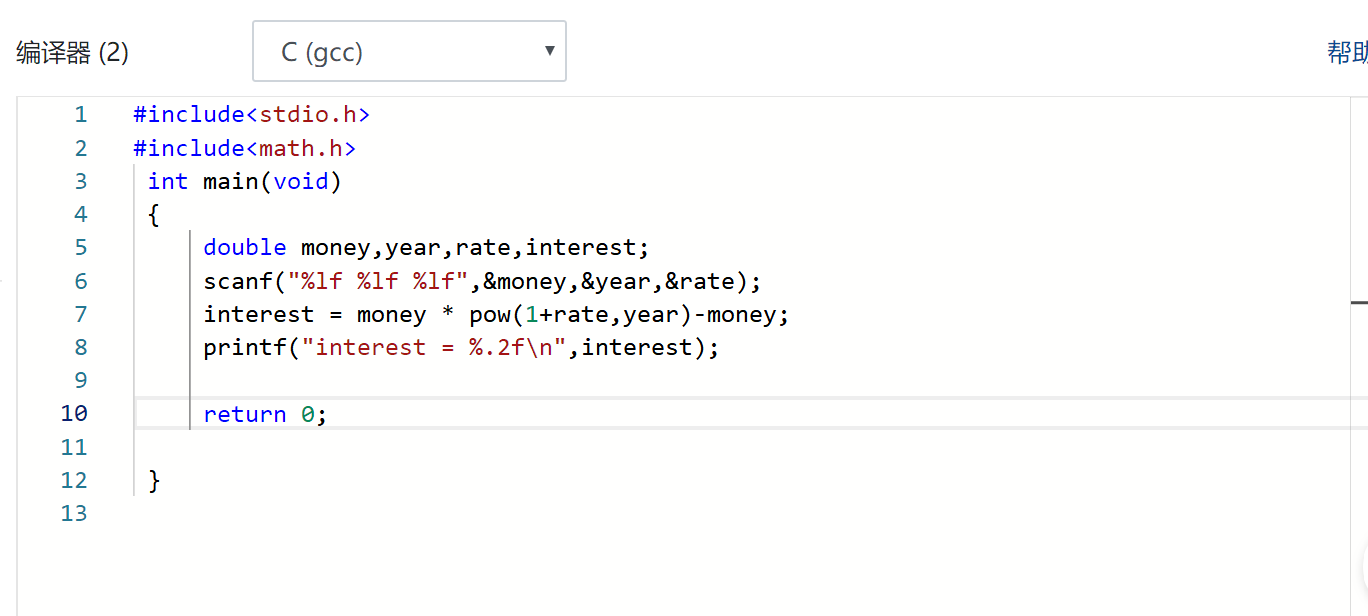This screenshot has height=616, width=1368.
Task: Click the closing brace on line 12
Action: point(154,480)
